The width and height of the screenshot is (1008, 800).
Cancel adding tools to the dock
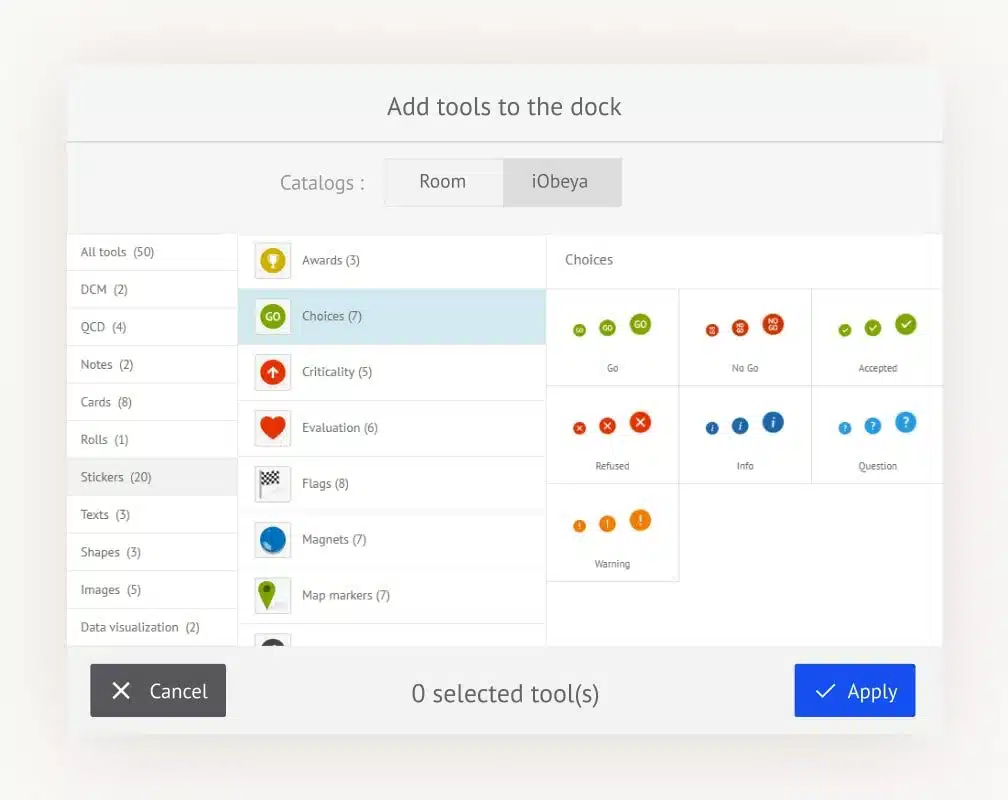pyautogui.click(x=158, y=691)
